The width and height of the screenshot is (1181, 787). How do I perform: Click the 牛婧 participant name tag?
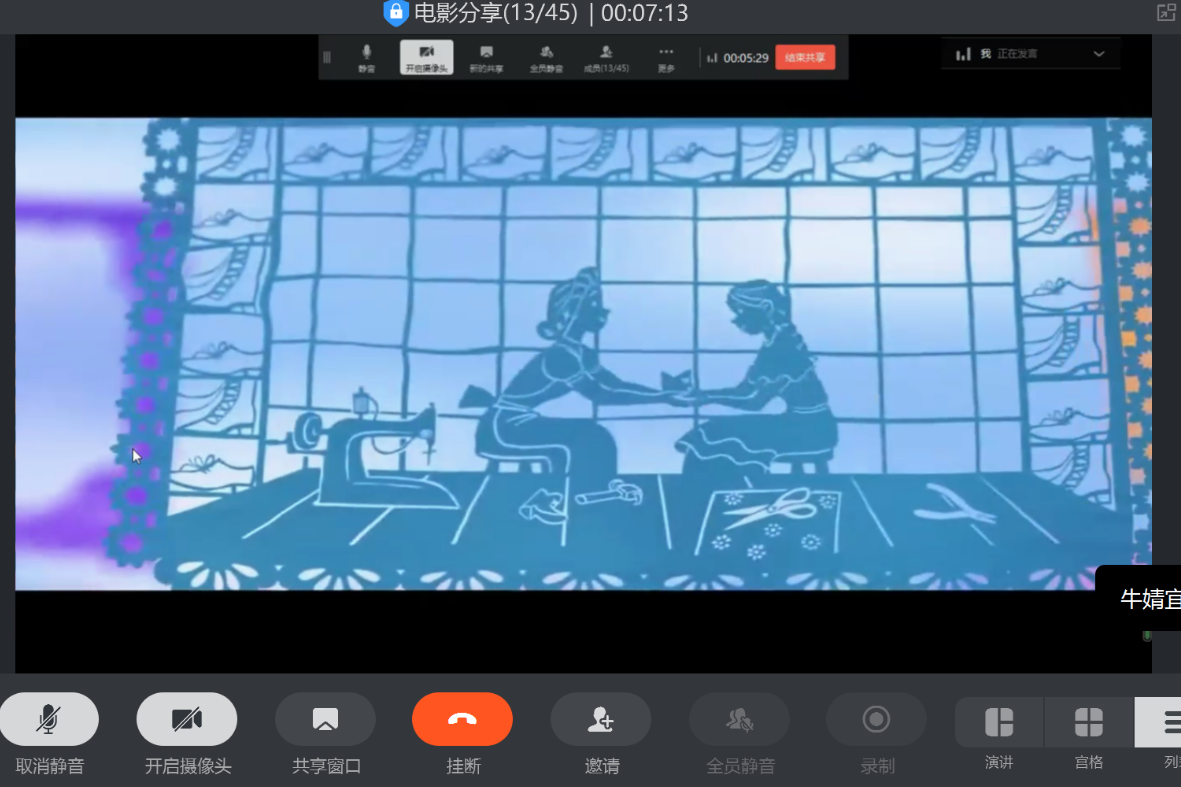pyautogui.click(x=1138, y=599)
